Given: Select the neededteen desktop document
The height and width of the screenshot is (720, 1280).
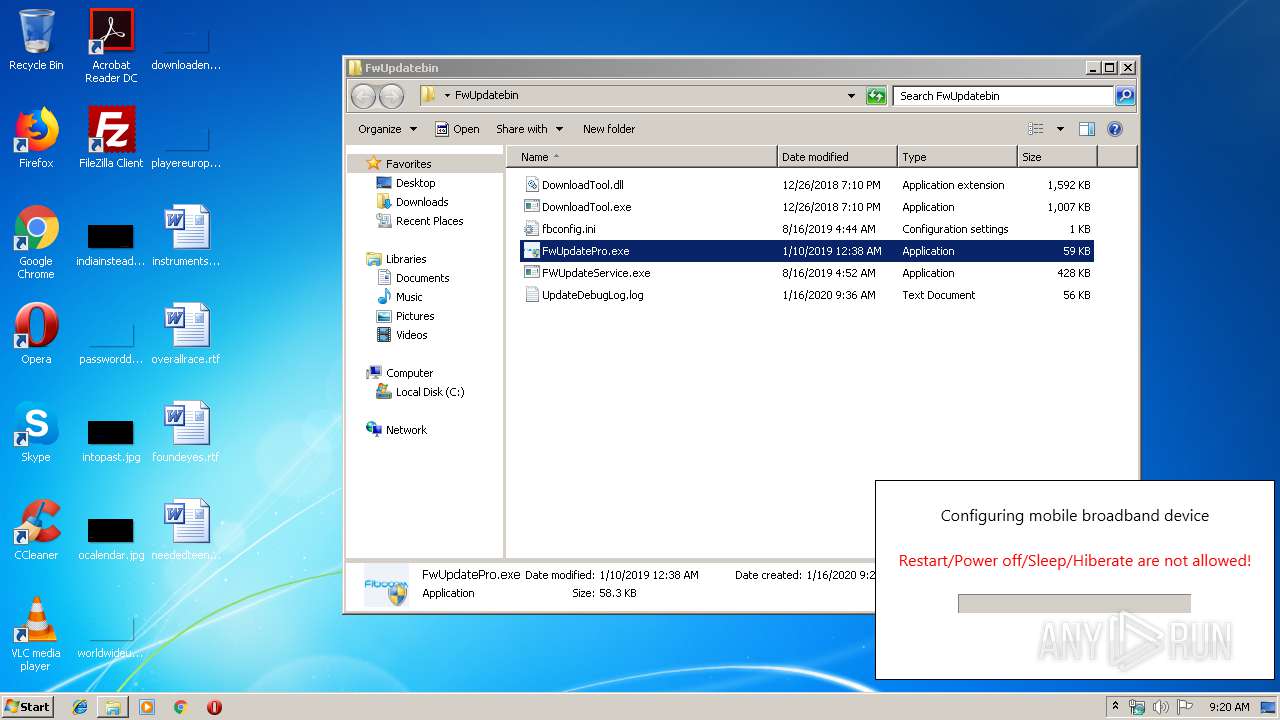Looking at the screenshot, I should click(186, 530).
